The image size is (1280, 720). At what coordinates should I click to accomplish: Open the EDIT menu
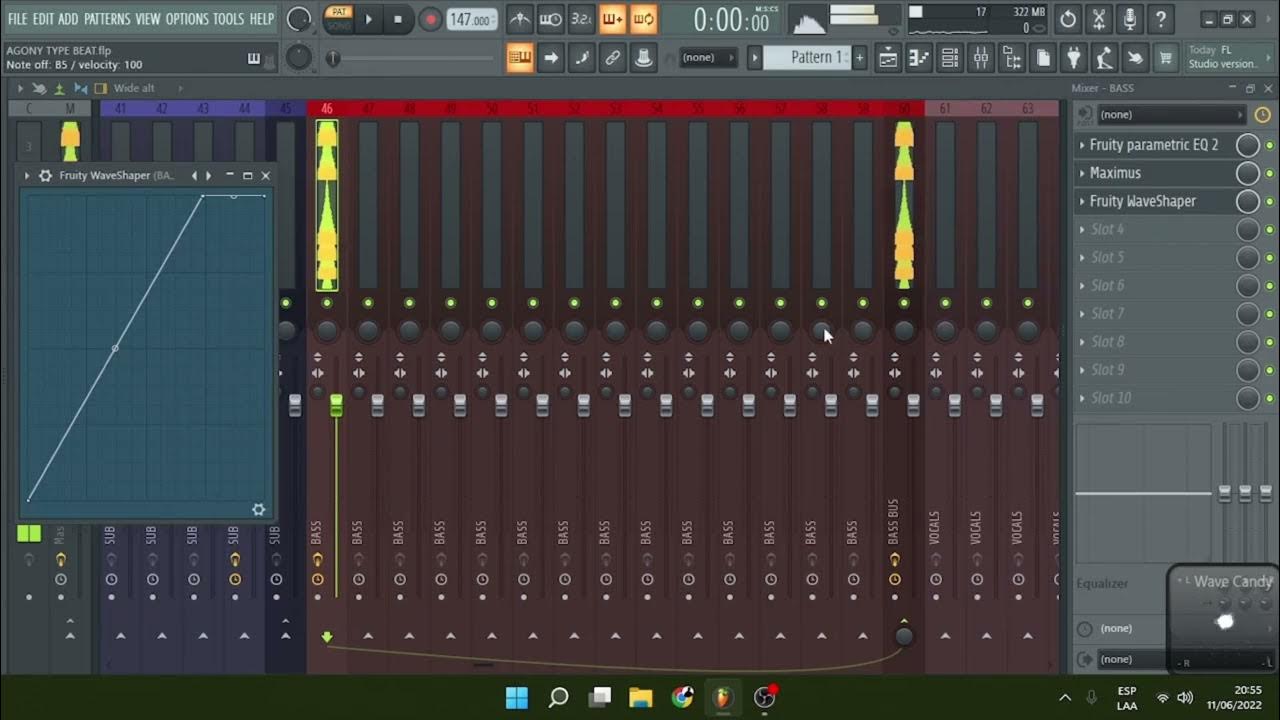(43, 19)
